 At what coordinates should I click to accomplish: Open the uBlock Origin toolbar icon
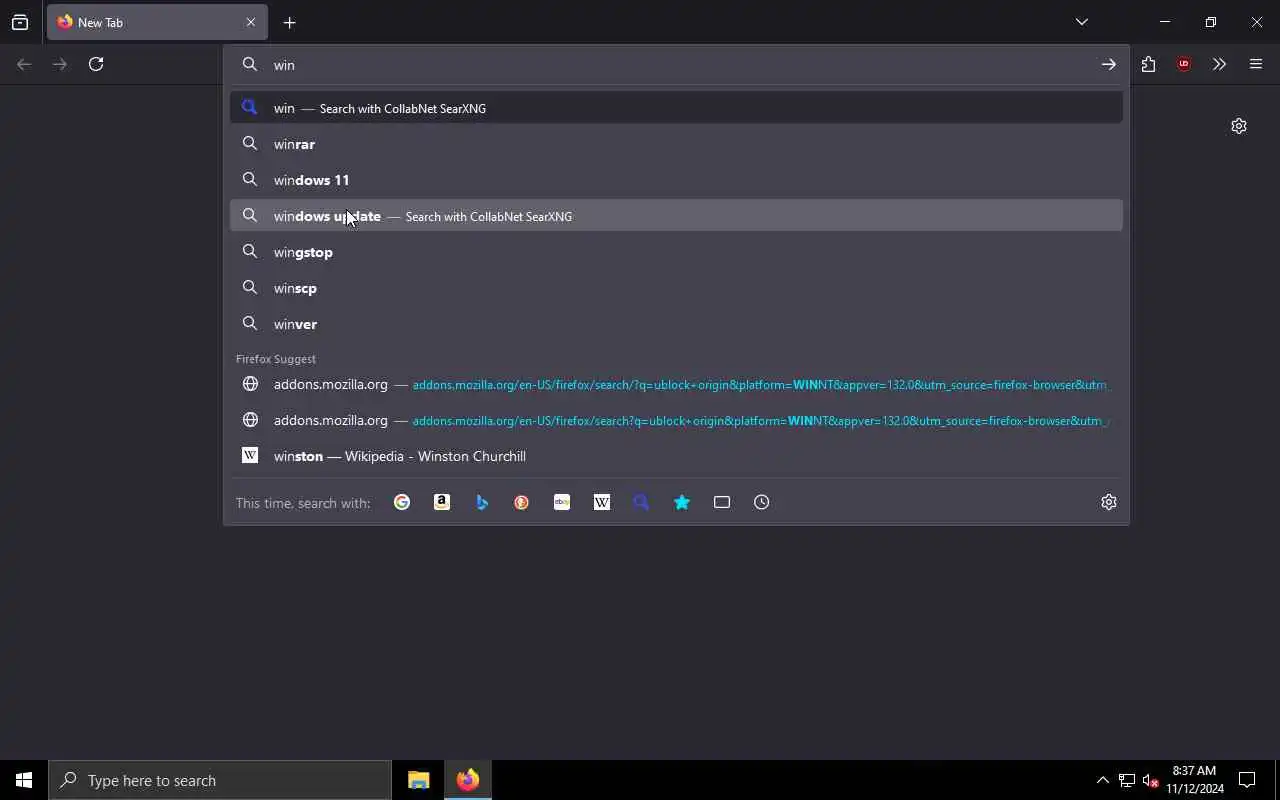[x=1184, y=64]
